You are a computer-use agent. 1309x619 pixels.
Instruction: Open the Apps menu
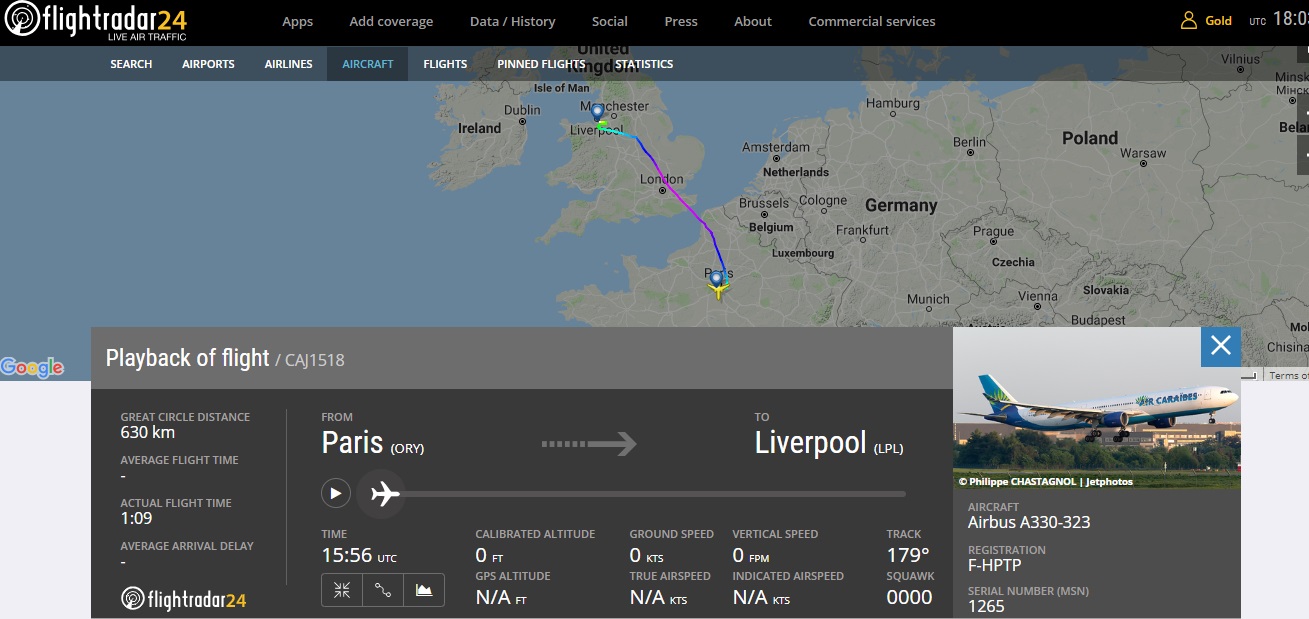click(x=297, y=21)
